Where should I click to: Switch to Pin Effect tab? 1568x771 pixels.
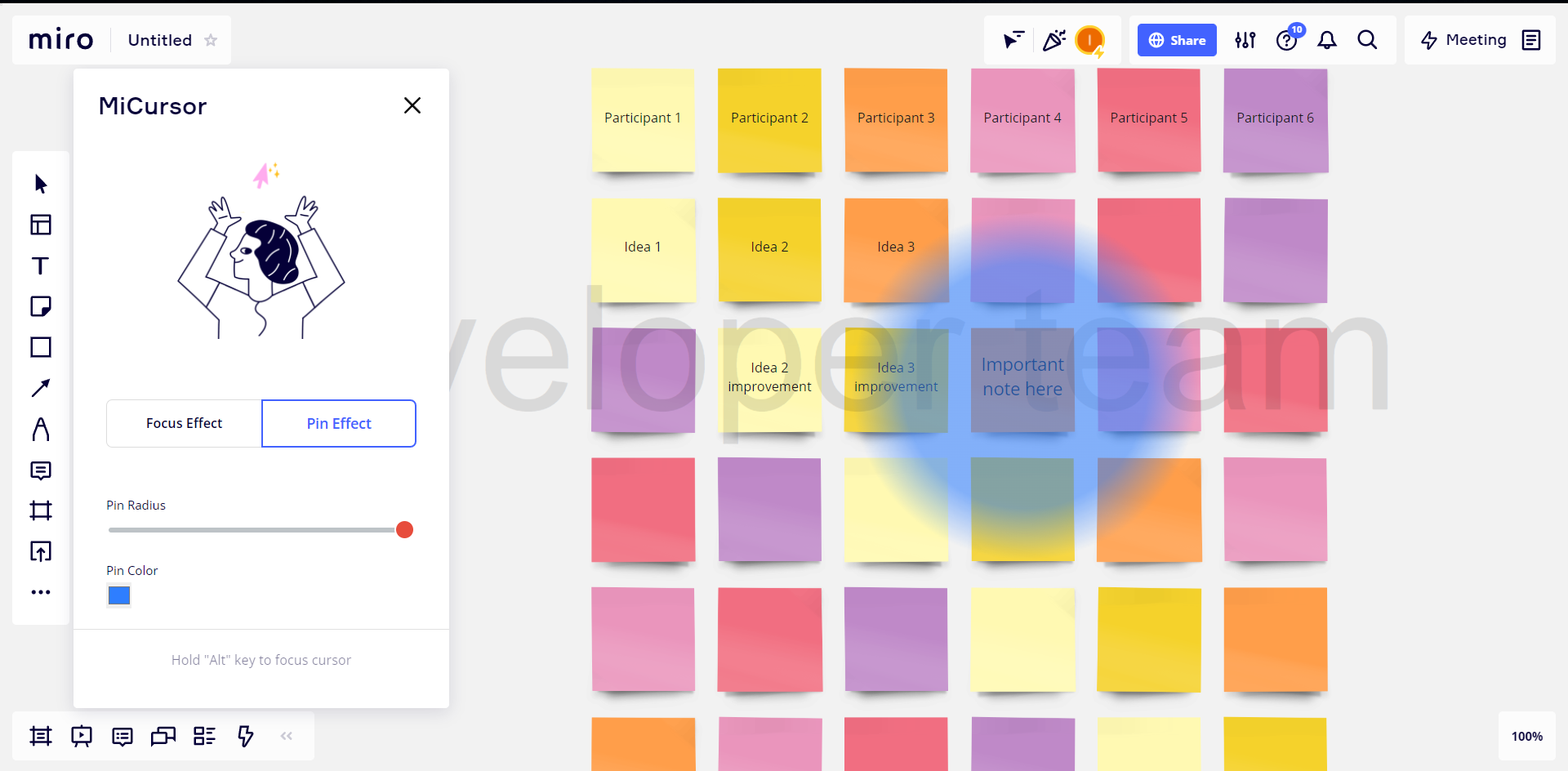click(339, 423)
